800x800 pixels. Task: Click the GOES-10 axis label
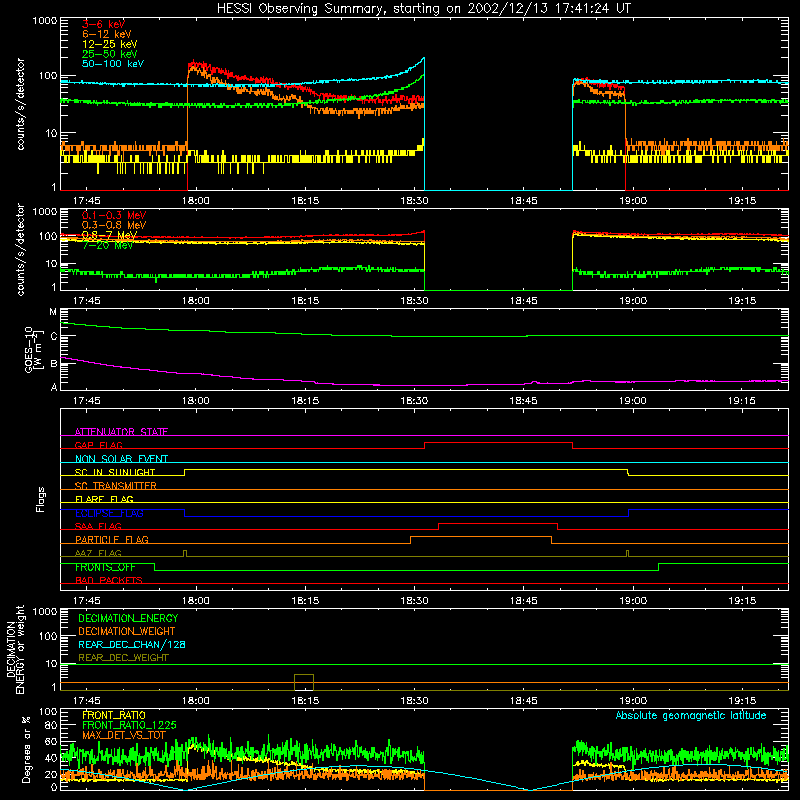[x=32, y=349]
